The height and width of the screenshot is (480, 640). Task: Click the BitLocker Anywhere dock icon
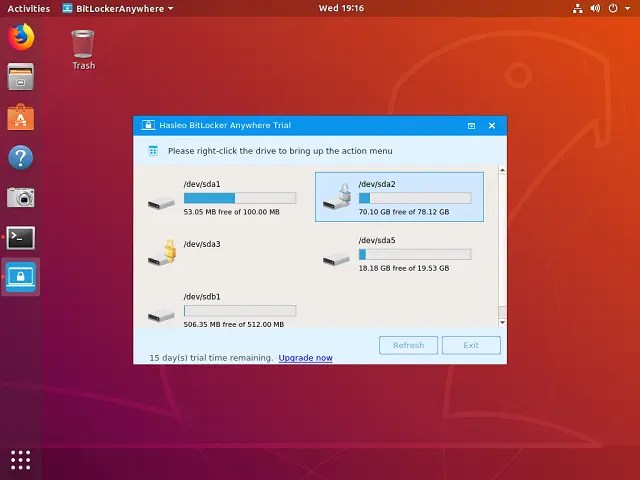[21, 277]
